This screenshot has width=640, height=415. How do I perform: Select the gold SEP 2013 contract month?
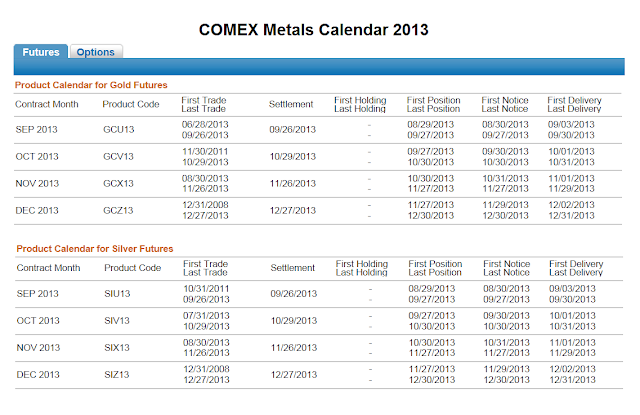(37, 129)
